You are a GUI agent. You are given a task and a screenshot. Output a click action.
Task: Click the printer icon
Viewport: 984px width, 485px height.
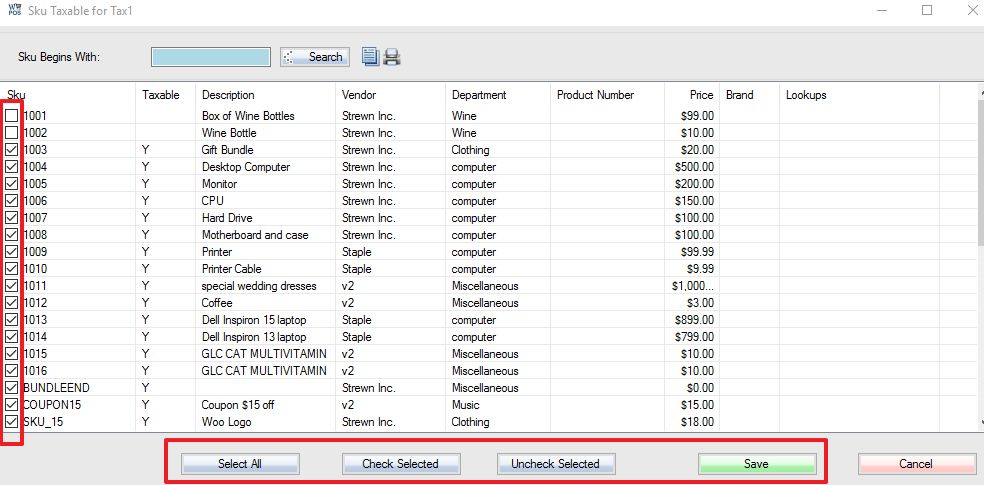coord(392,57)
